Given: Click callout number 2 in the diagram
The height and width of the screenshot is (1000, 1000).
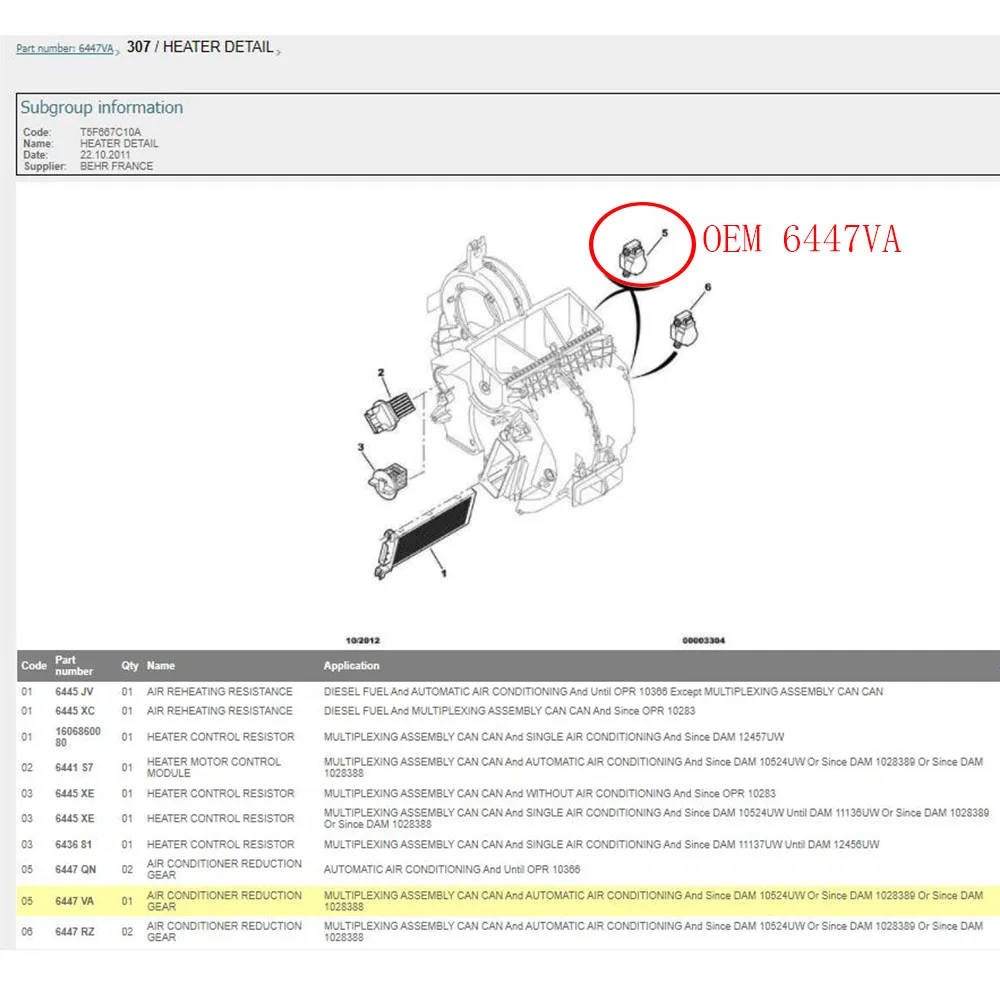Looking at the screenshot, I should (x=381, y=372).
